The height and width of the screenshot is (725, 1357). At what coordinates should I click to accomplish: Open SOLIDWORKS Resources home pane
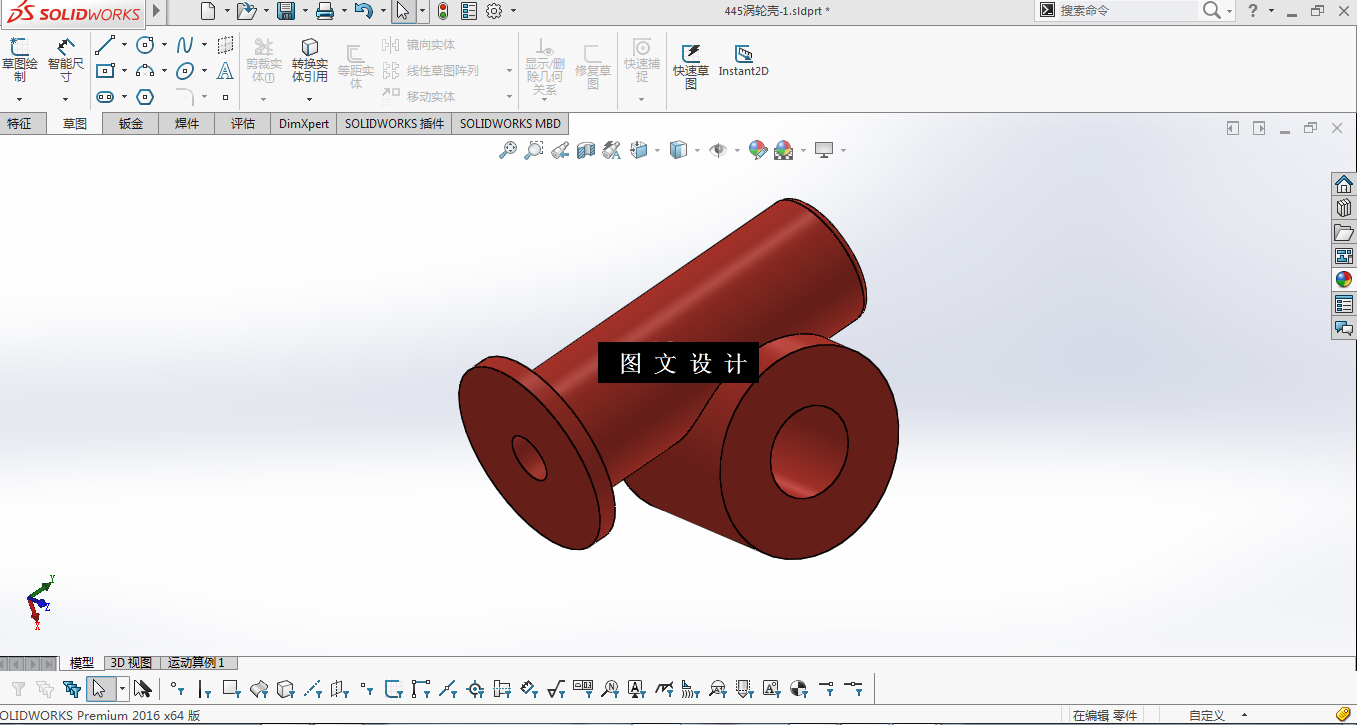pos(1344,184)
